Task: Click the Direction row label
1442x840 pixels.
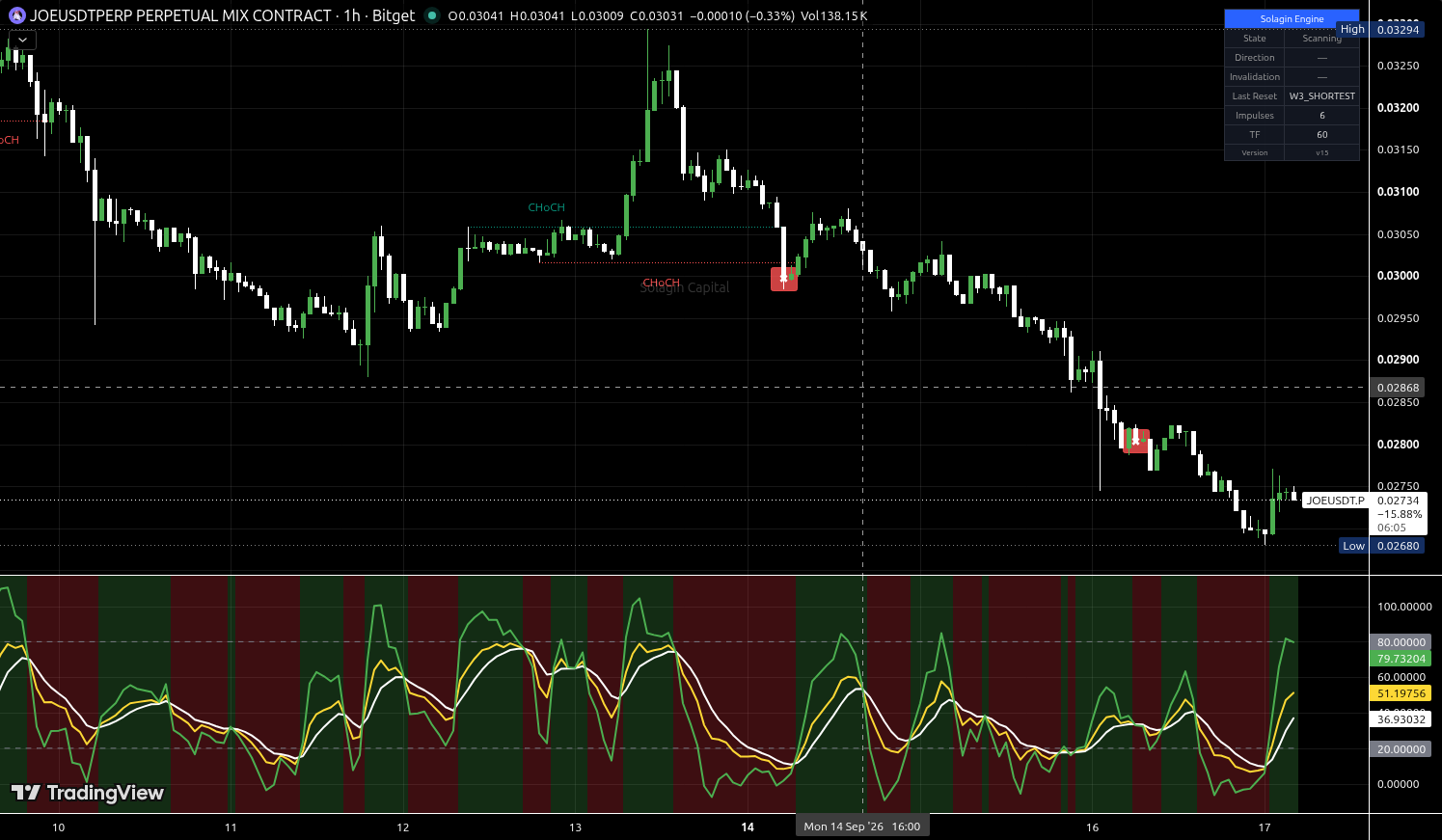Action: tap(1255, 58)
